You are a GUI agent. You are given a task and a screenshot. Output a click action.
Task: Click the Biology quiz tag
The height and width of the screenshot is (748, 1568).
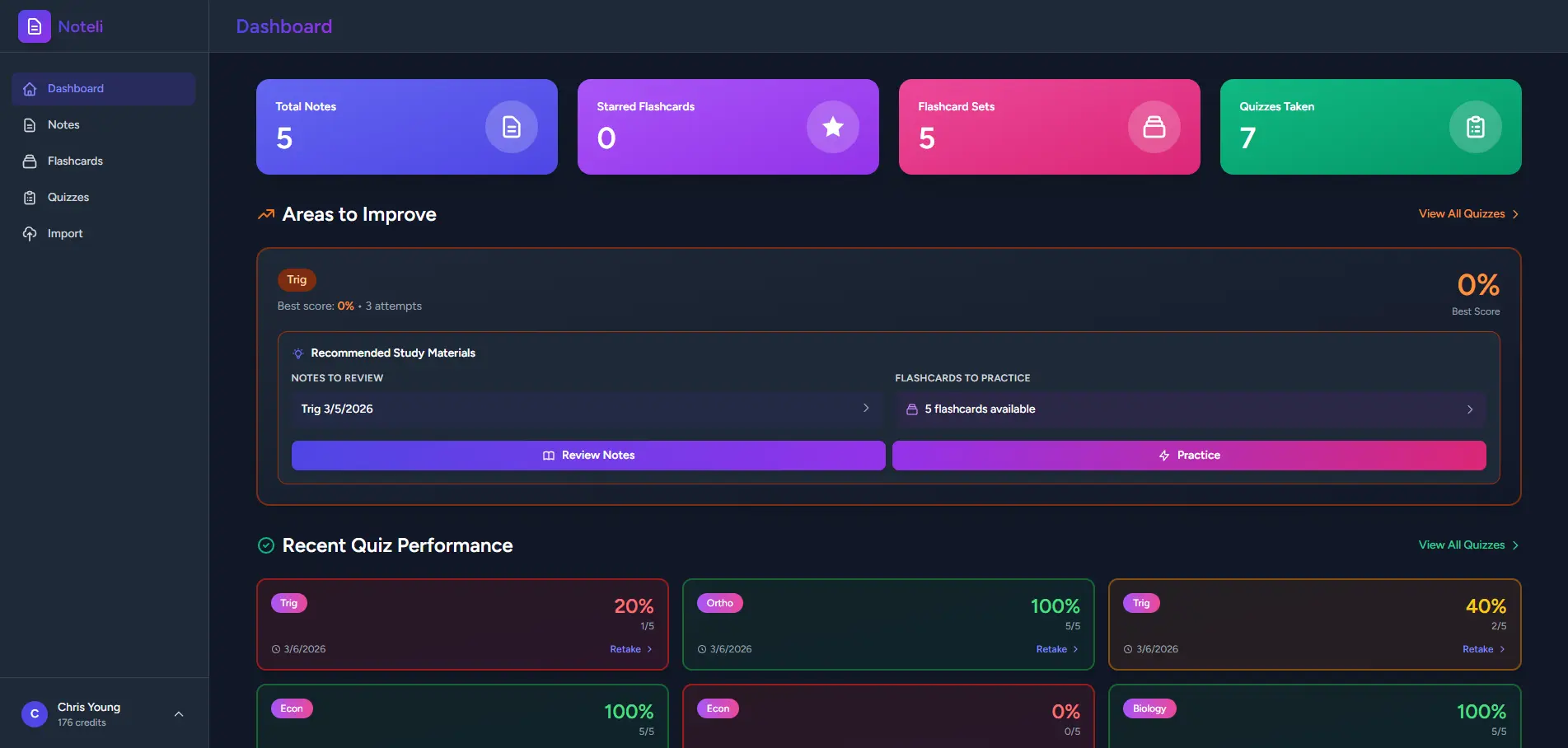(1149, 708)
